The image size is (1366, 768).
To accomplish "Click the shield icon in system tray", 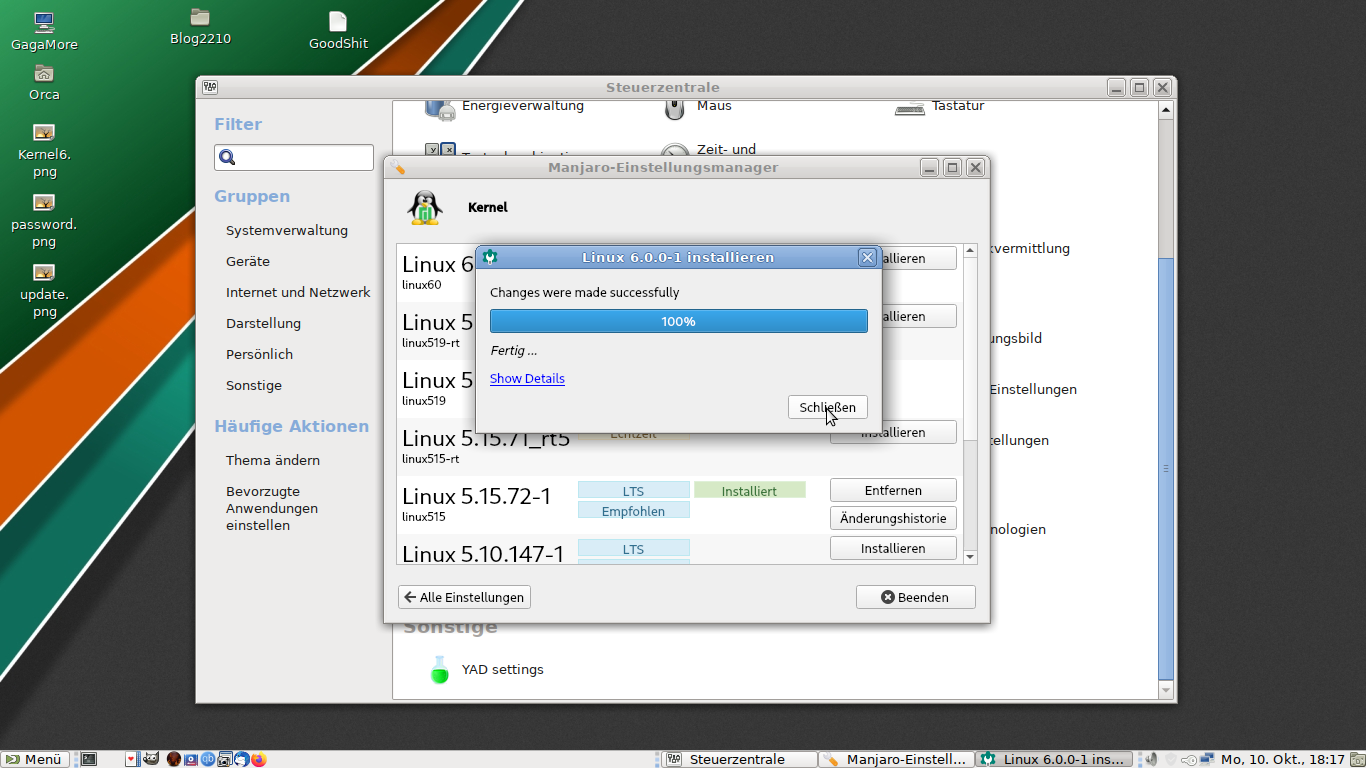I will [1171, 759].
